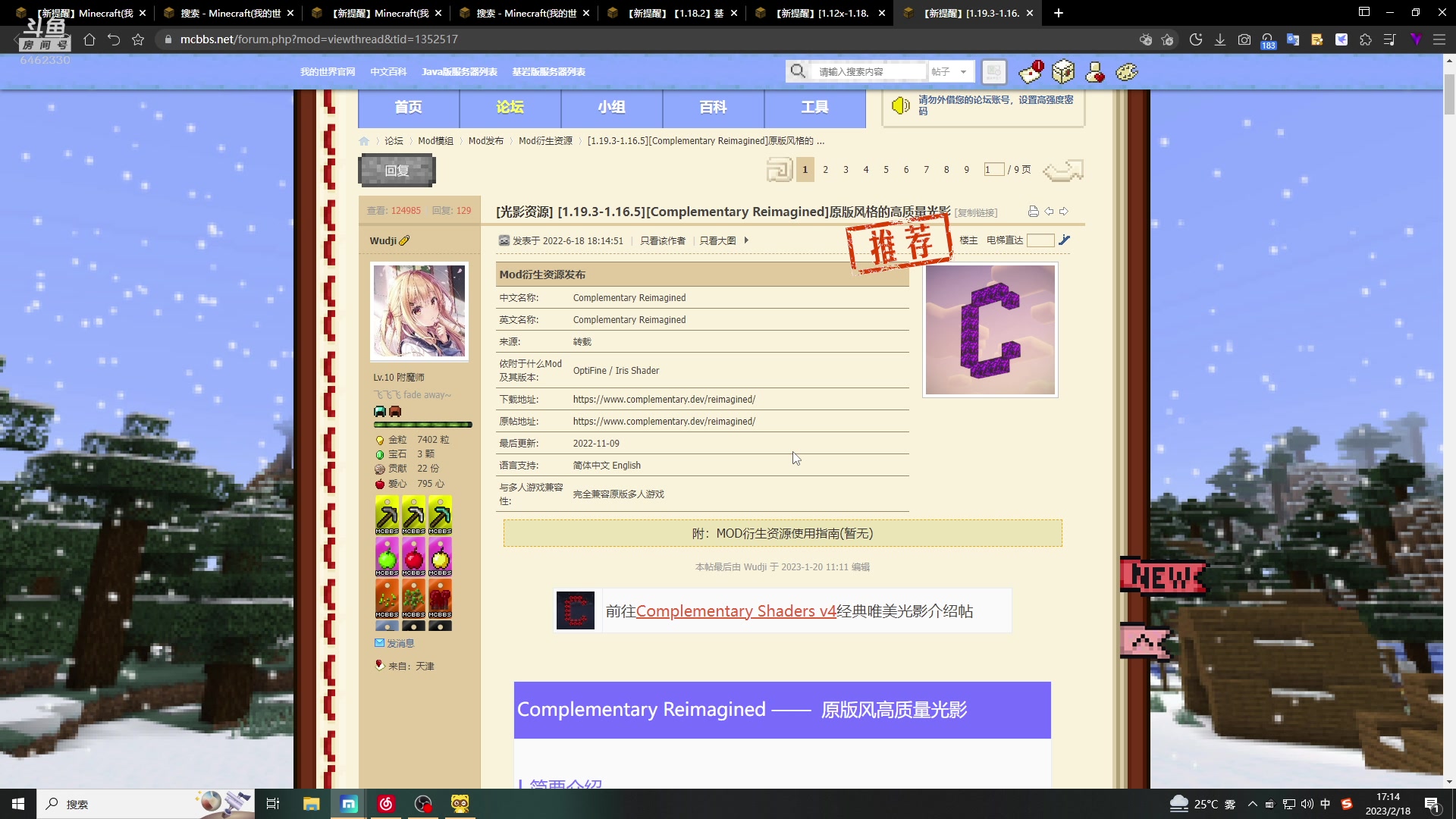
Task: Open the Windows notification center icon
Action: (1432, 805)
